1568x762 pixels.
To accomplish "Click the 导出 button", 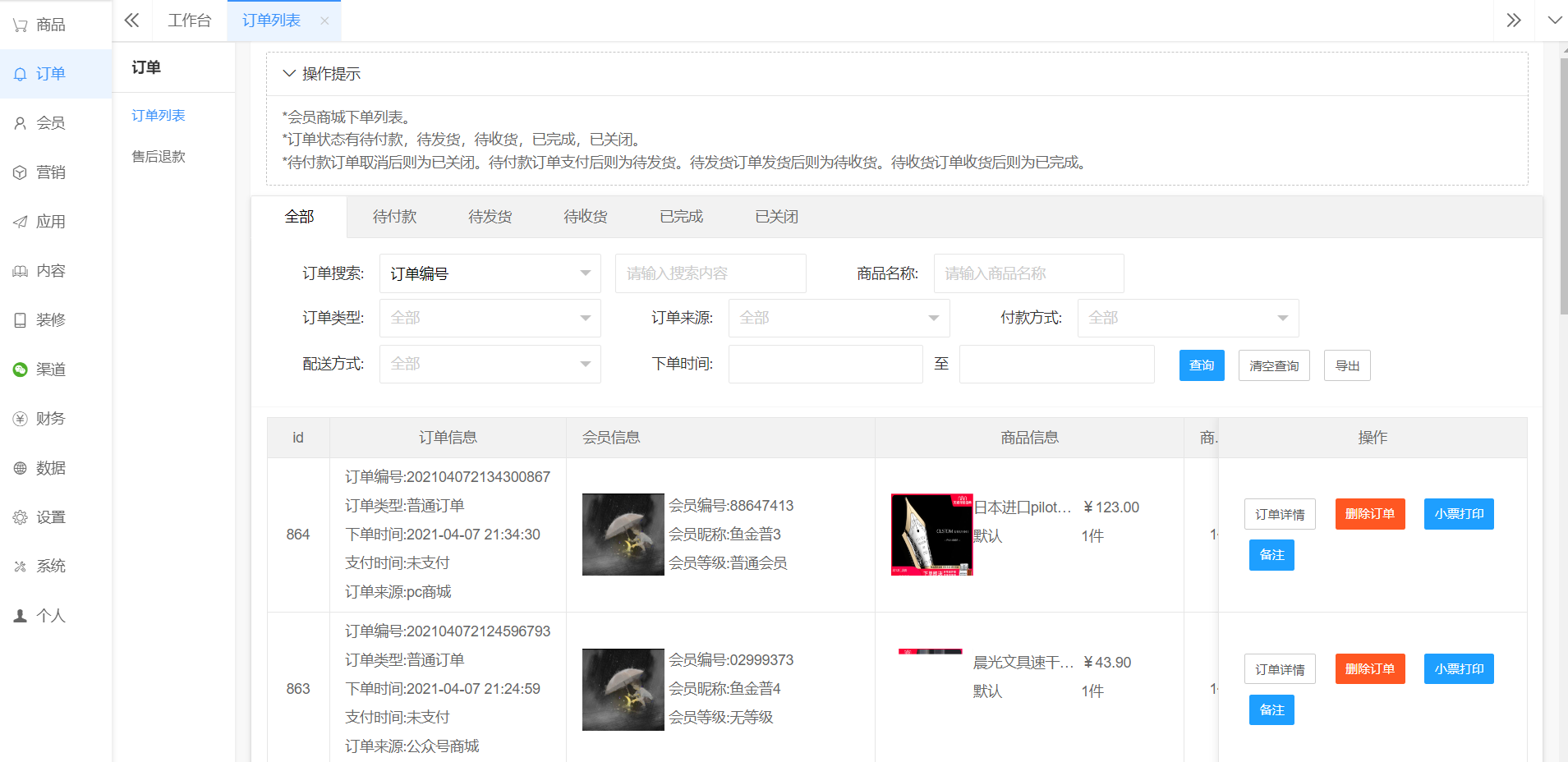I will 1347,365.
